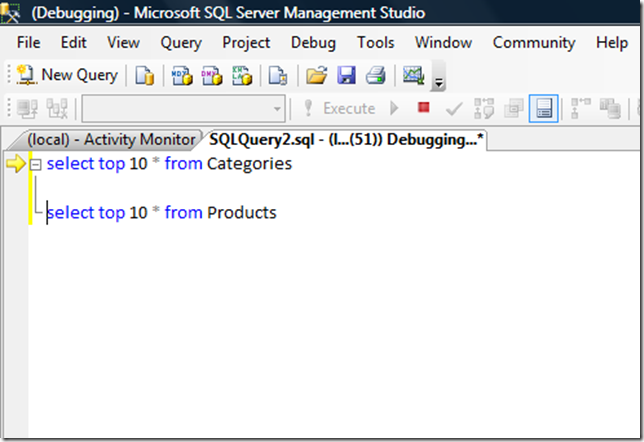Open the View menu

[x=123, y=42]
